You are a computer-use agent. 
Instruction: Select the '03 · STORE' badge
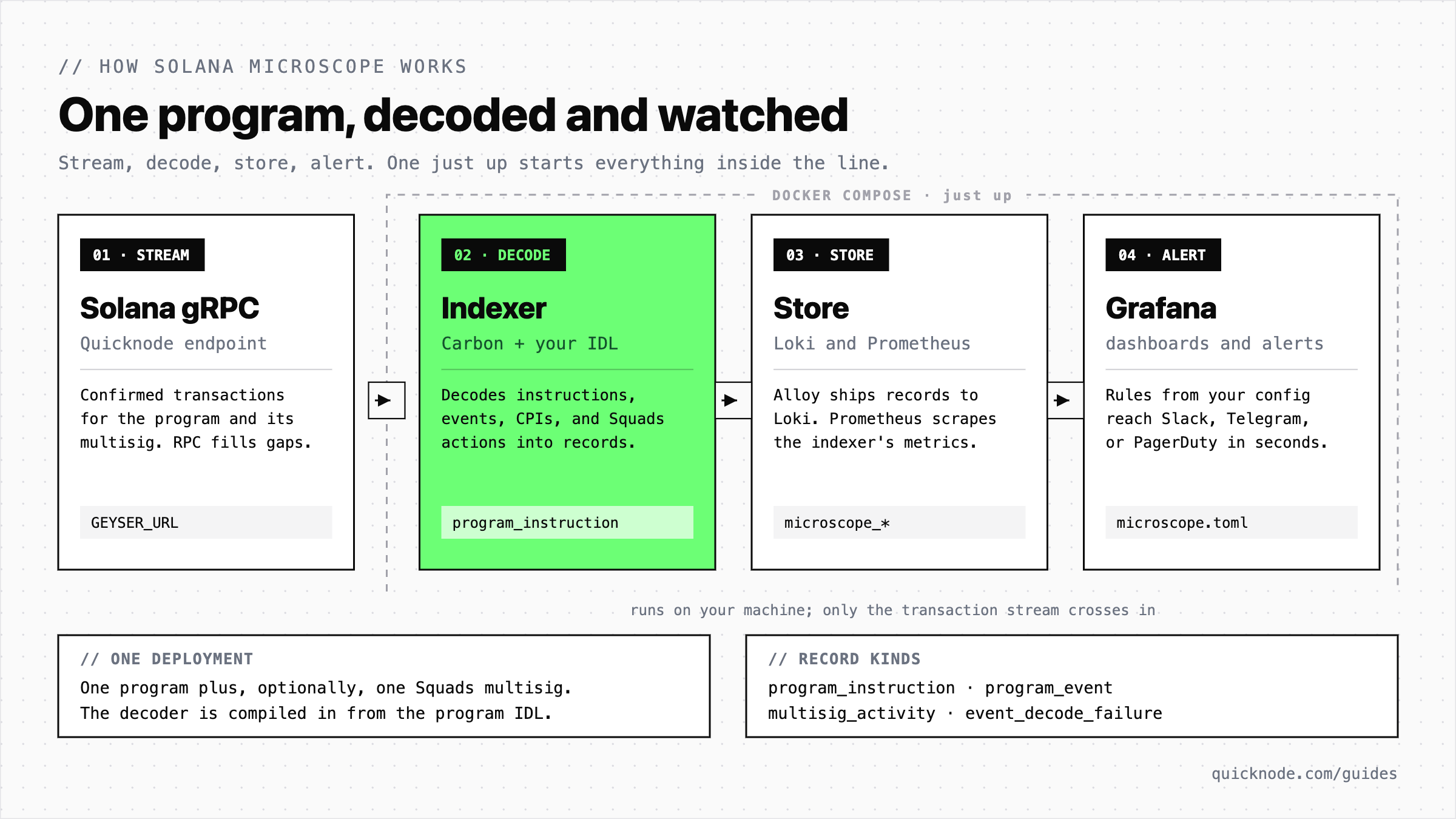[831, 255]
